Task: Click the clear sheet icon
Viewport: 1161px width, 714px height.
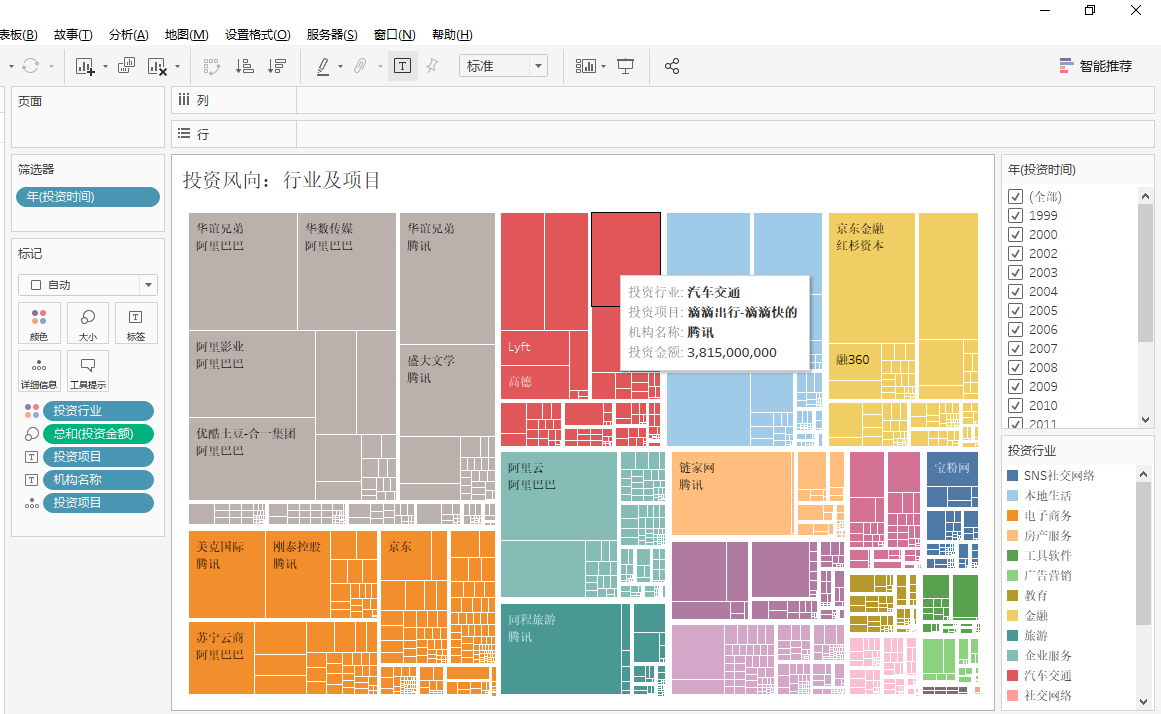Action: 157,67
